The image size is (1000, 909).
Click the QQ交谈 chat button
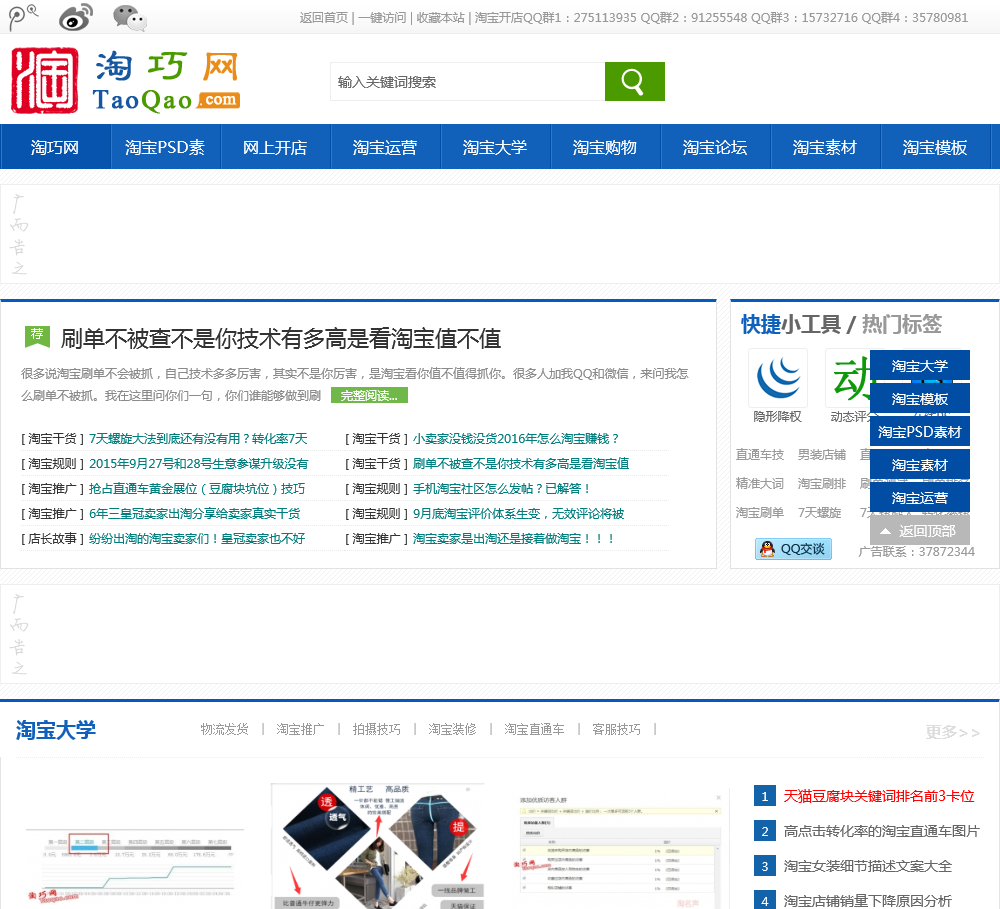tap(793, 549)
